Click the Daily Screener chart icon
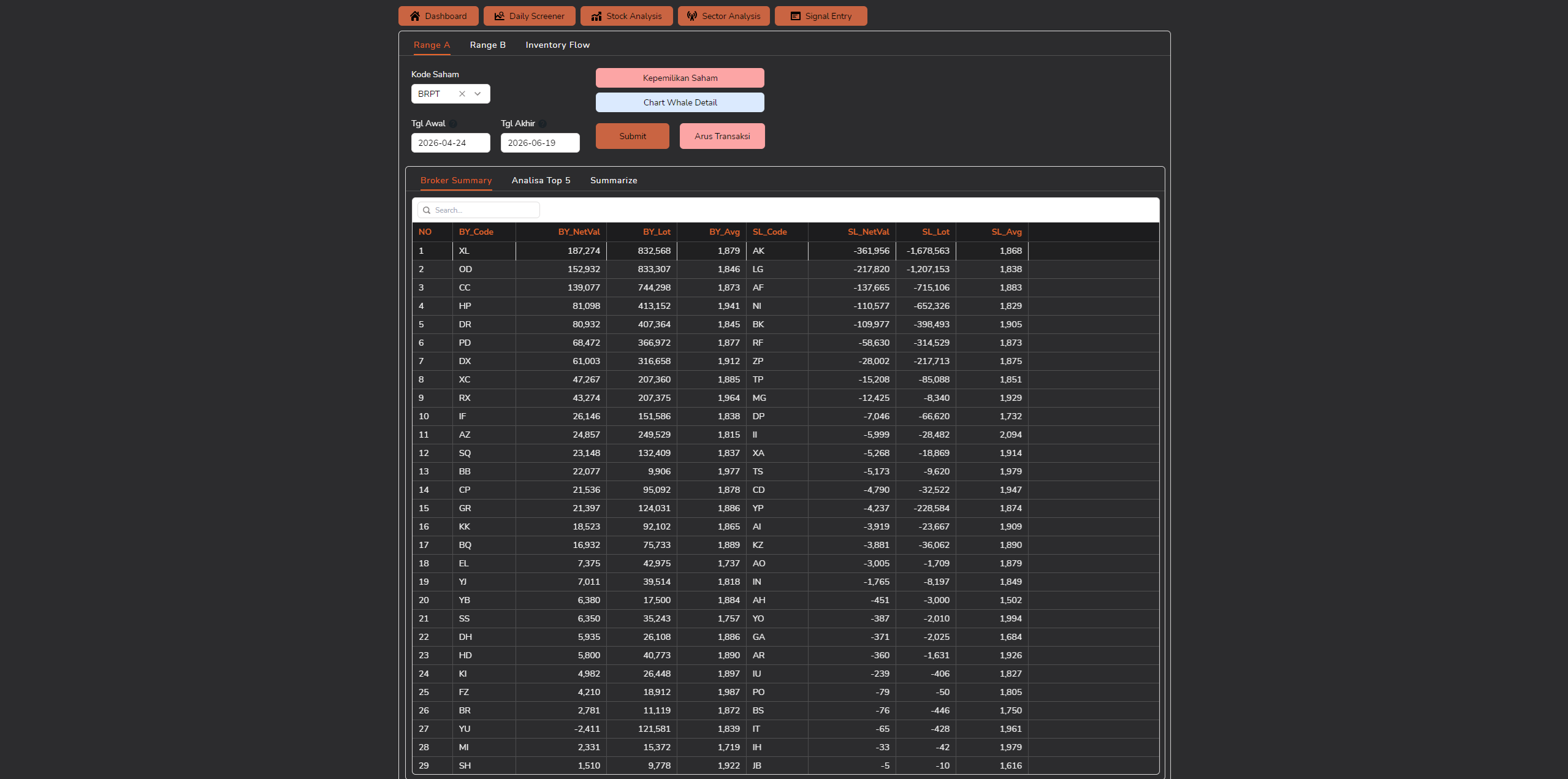The image size is (1568, 779). coord(500,16)
